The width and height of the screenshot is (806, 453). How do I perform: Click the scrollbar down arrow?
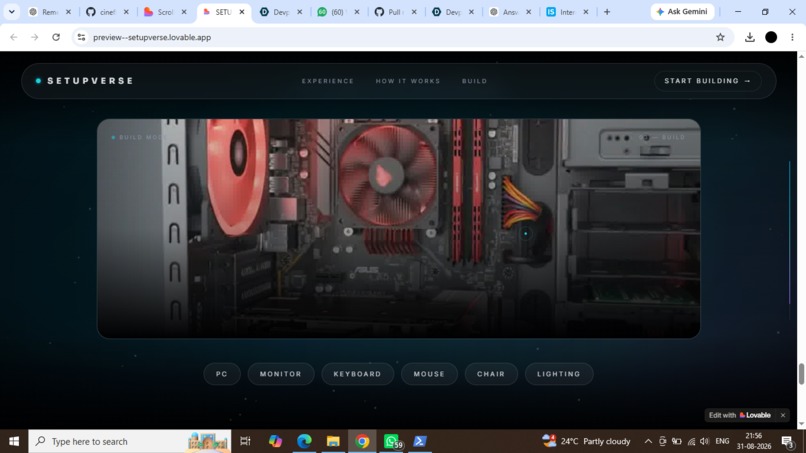[801, 424]
